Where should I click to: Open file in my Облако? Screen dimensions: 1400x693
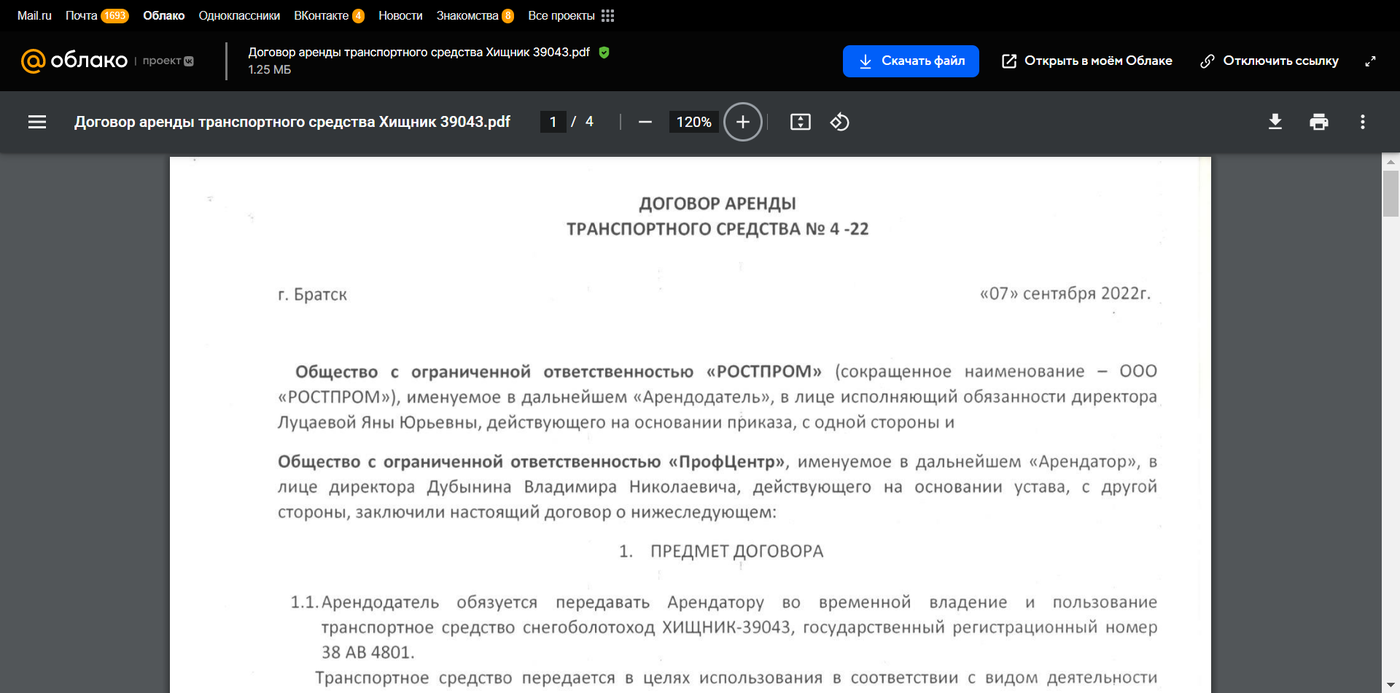tap(1087, 61)
